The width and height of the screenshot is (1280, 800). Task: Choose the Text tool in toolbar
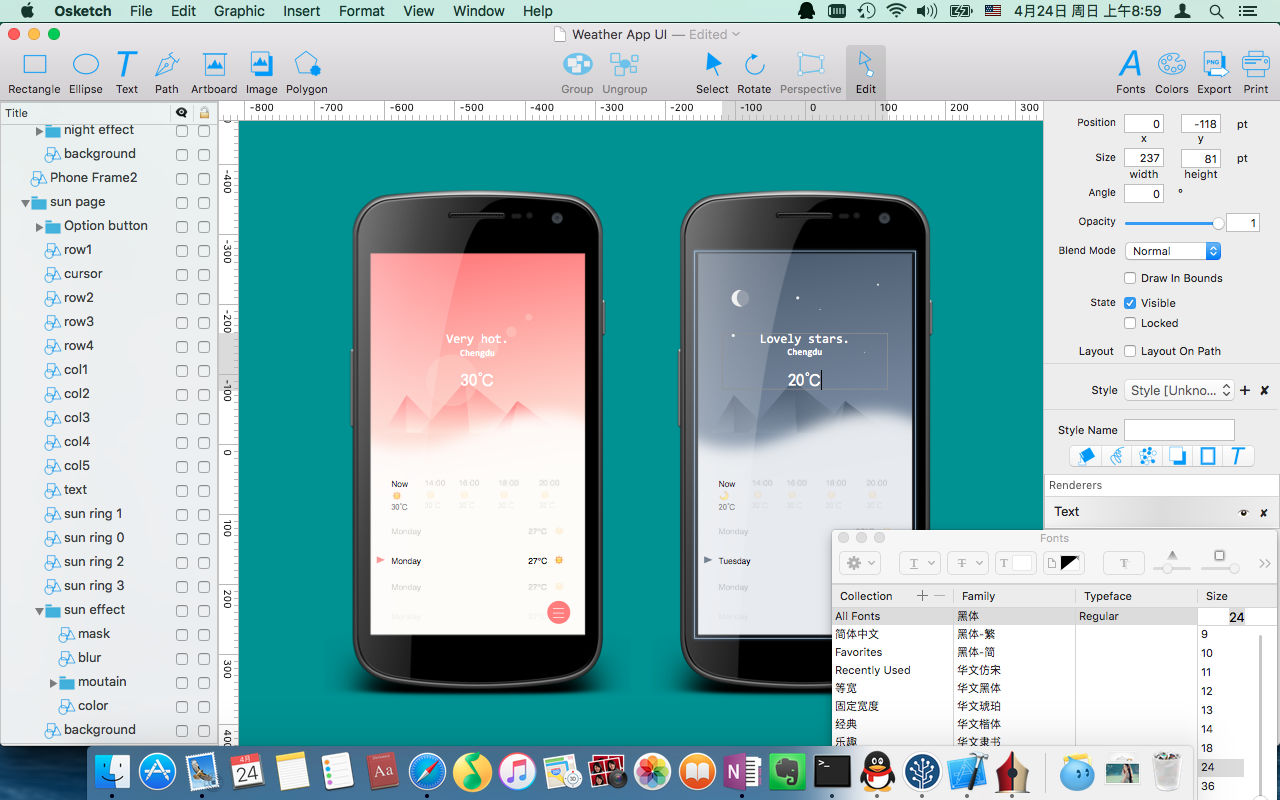[x=126, y=73]
